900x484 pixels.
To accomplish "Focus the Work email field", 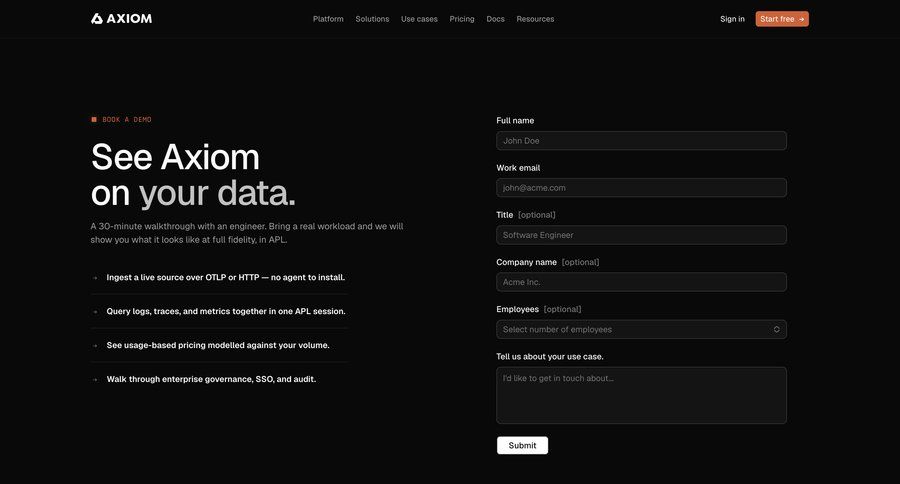I will (641, 188).
